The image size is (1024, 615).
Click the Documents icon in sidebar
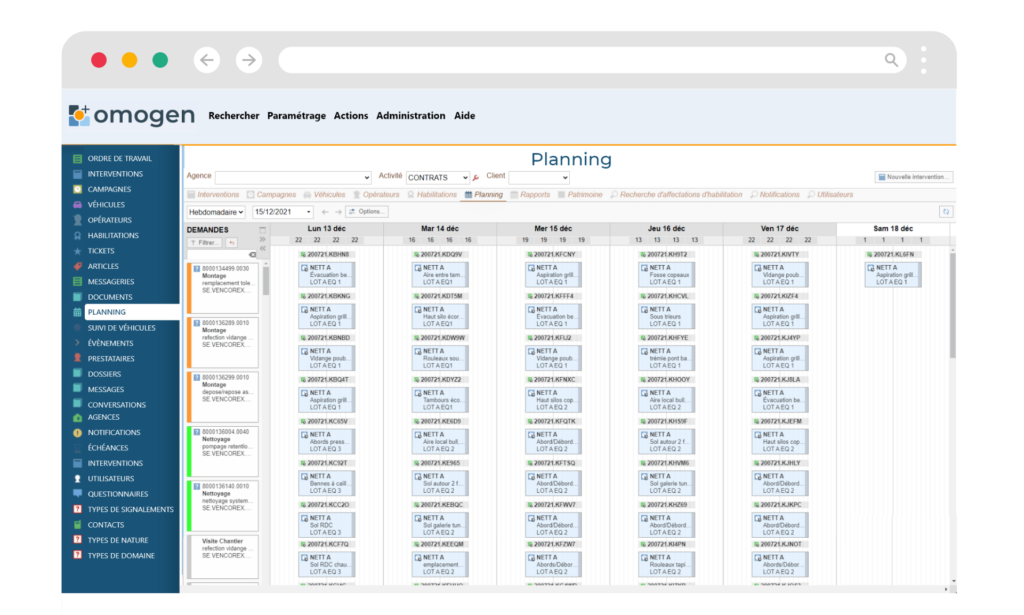tap(77, 297)
